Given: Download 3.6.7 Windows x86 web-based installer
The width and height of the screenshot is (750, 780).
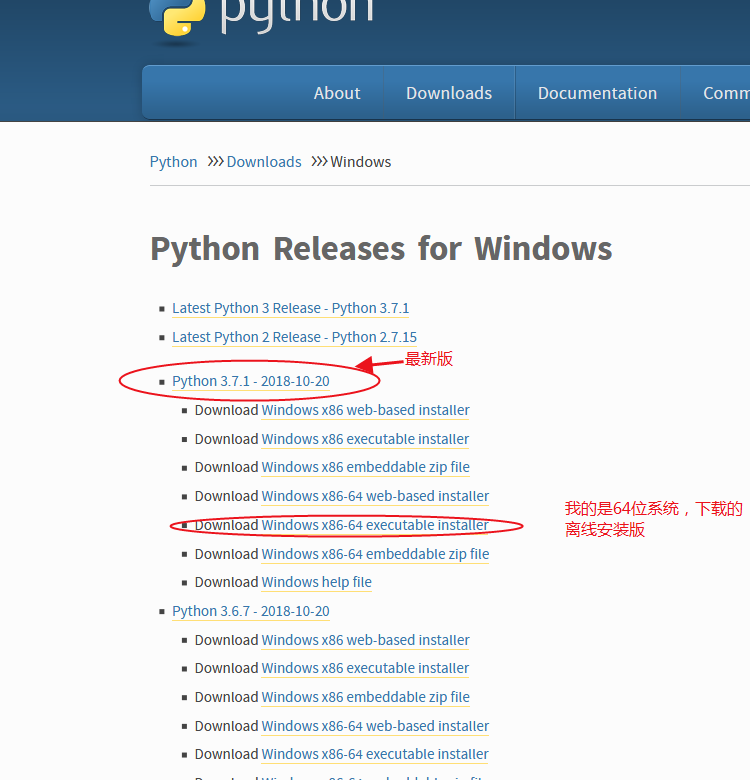Looking at the screenshot, I should coord(366,640).
